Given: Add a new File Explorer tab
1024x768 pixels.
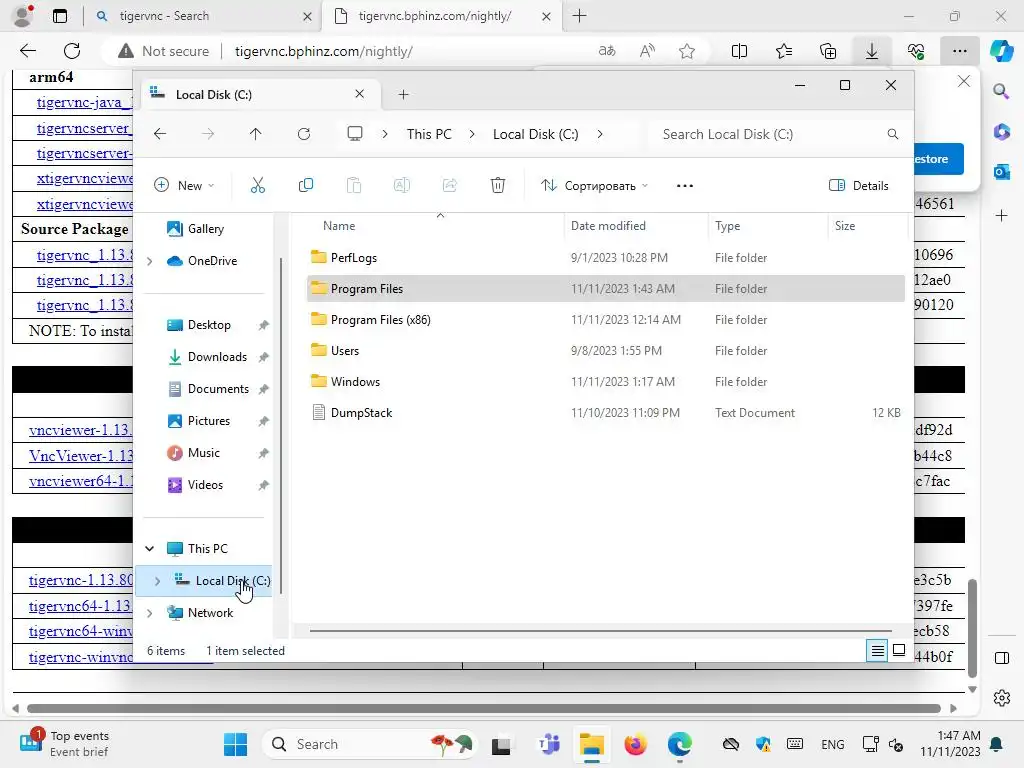Looking at the screenshot, I should tap(403, 95).
